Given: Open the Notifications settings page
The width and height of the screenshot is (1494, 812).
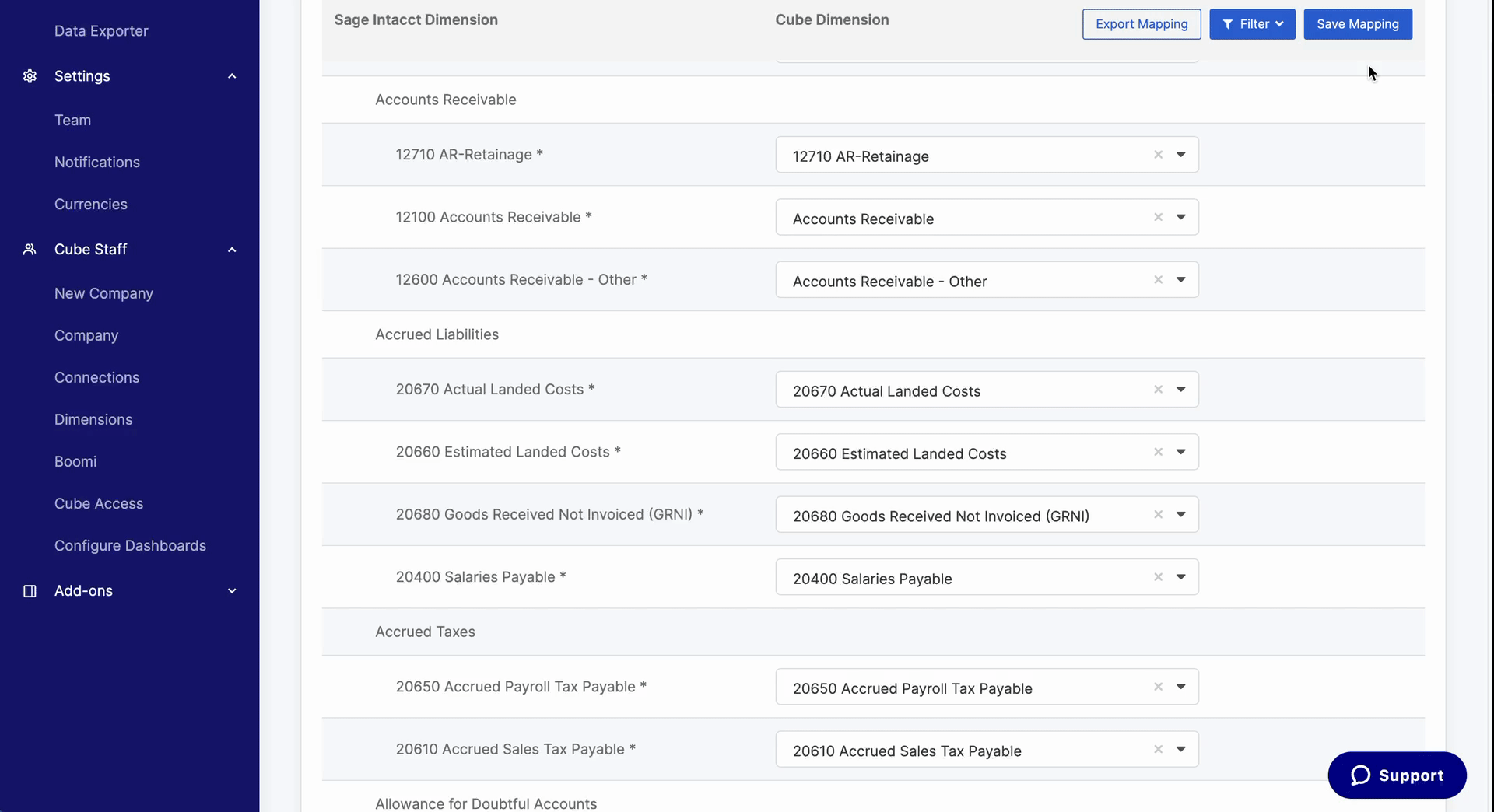Looking at the screenshot, I should [97, 163].
